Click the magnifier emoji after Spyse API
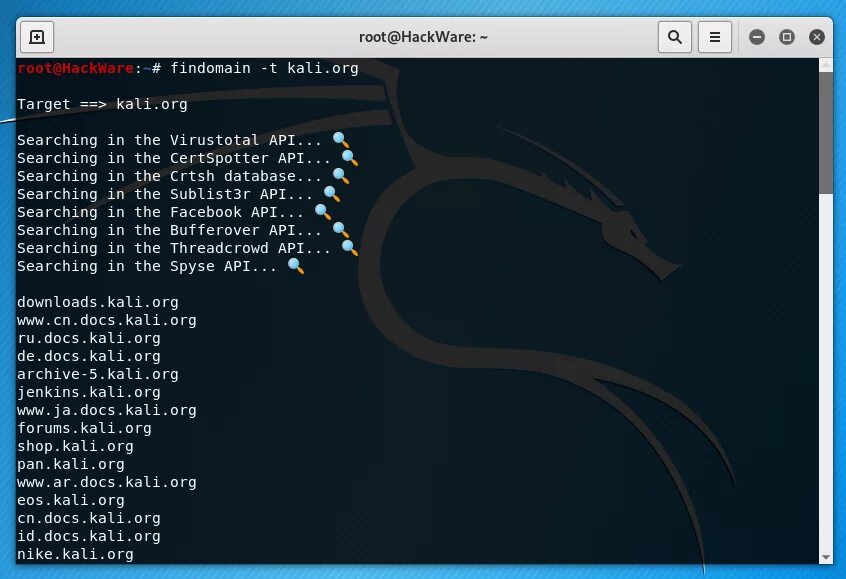The height and width of the screenshot is (579, 846). coord(296,266)
